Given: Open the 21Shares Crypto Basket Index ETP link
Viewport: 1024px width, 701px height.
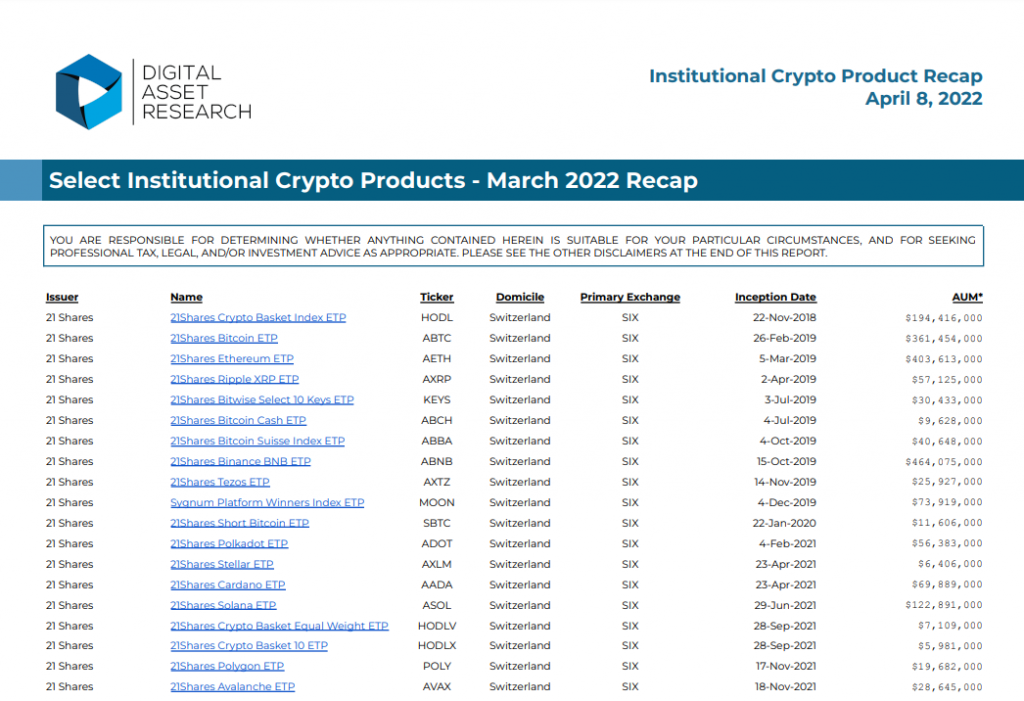Looking at the screenshot, I should click(x=258, y=318).
